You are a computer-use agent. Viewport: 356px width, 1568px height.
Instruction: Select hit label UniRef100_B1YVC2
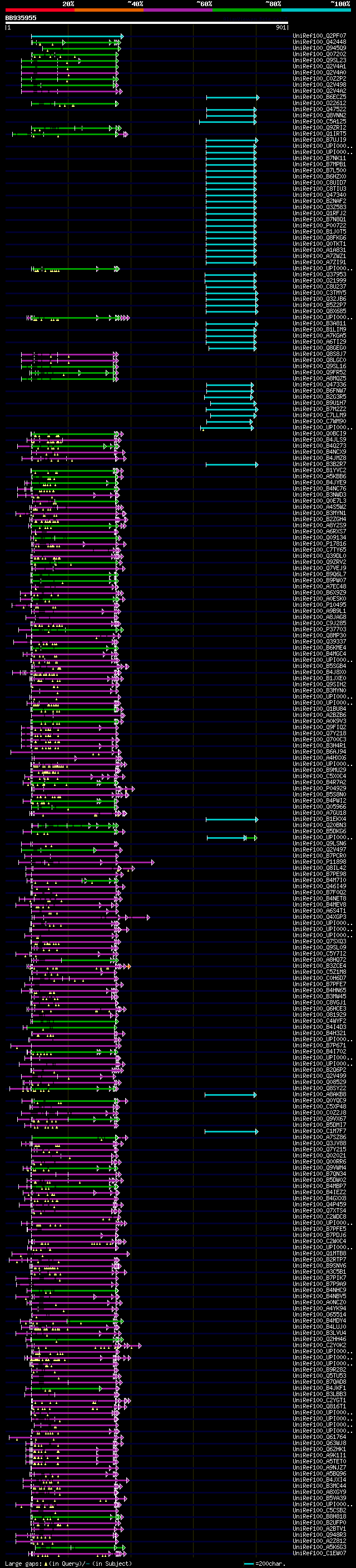click(319, 471)
